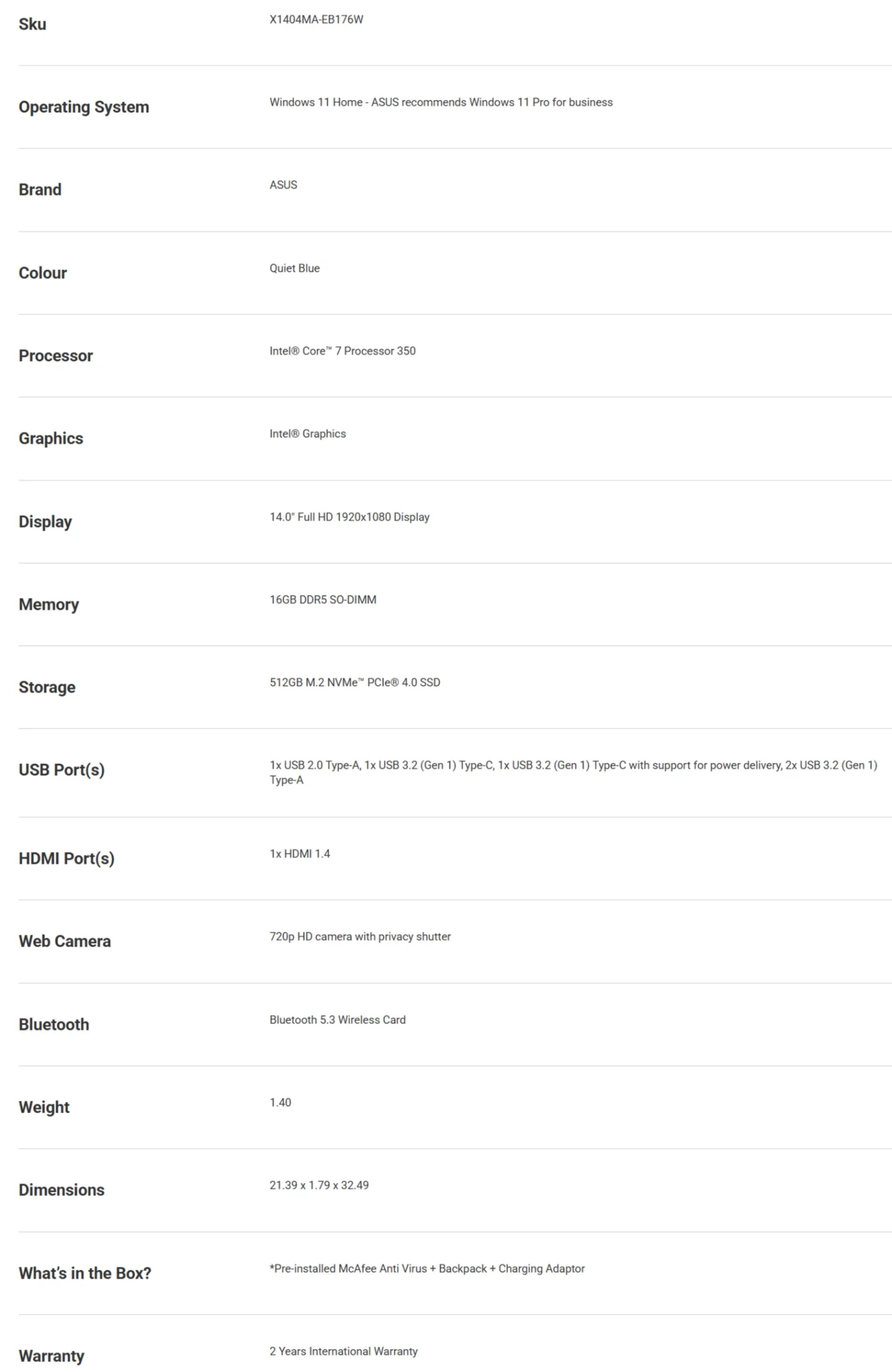Click the 2 Years International Warranty text
Image resolution: width=892 pixels, height=1372 pixels.
click(343, 1351)
